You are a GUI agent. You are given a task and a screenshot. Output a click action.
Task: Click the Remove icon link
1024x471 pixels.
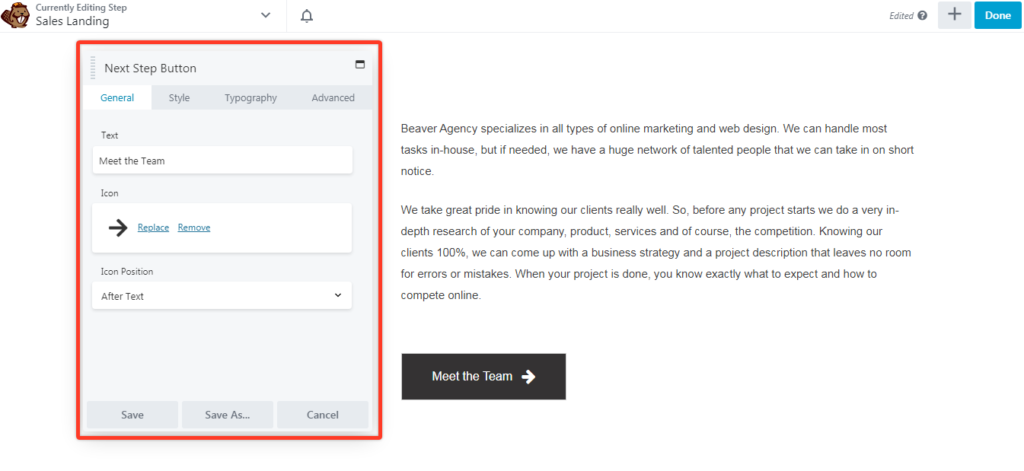click(194, 228)
